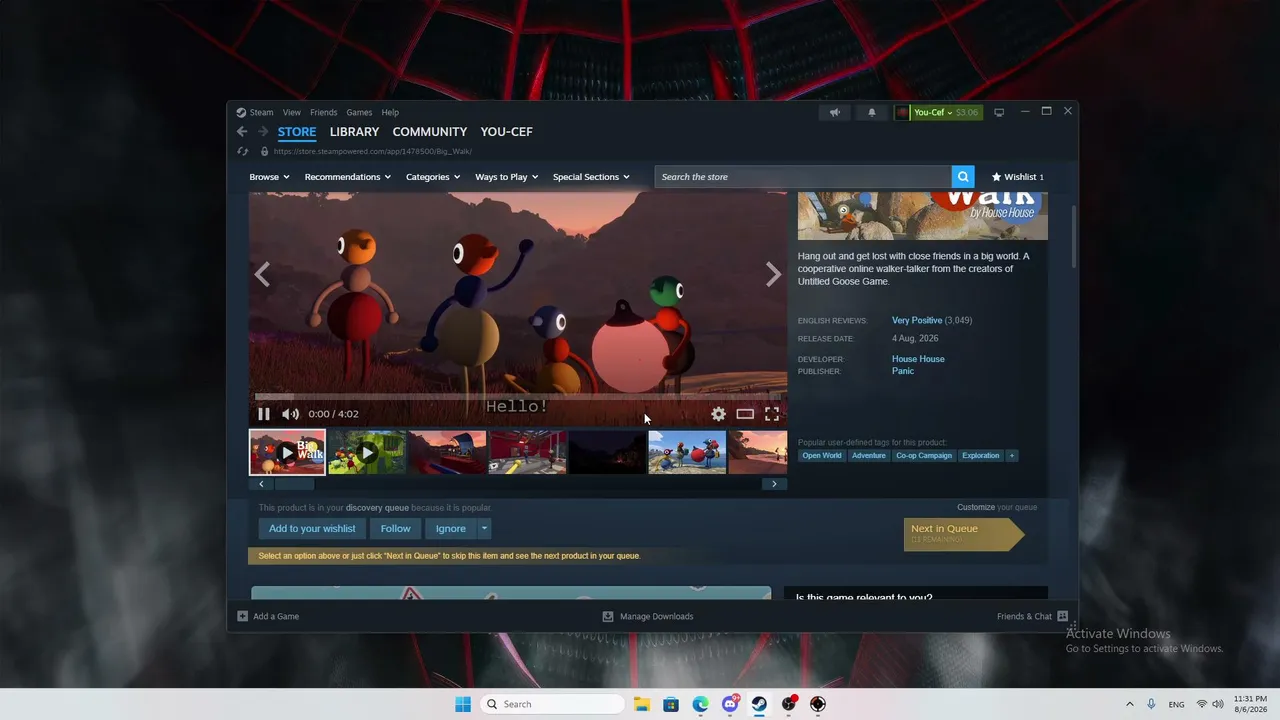Reload the store page
Image resolution: width=1280 pixels, height=720 pixels.
243,152
